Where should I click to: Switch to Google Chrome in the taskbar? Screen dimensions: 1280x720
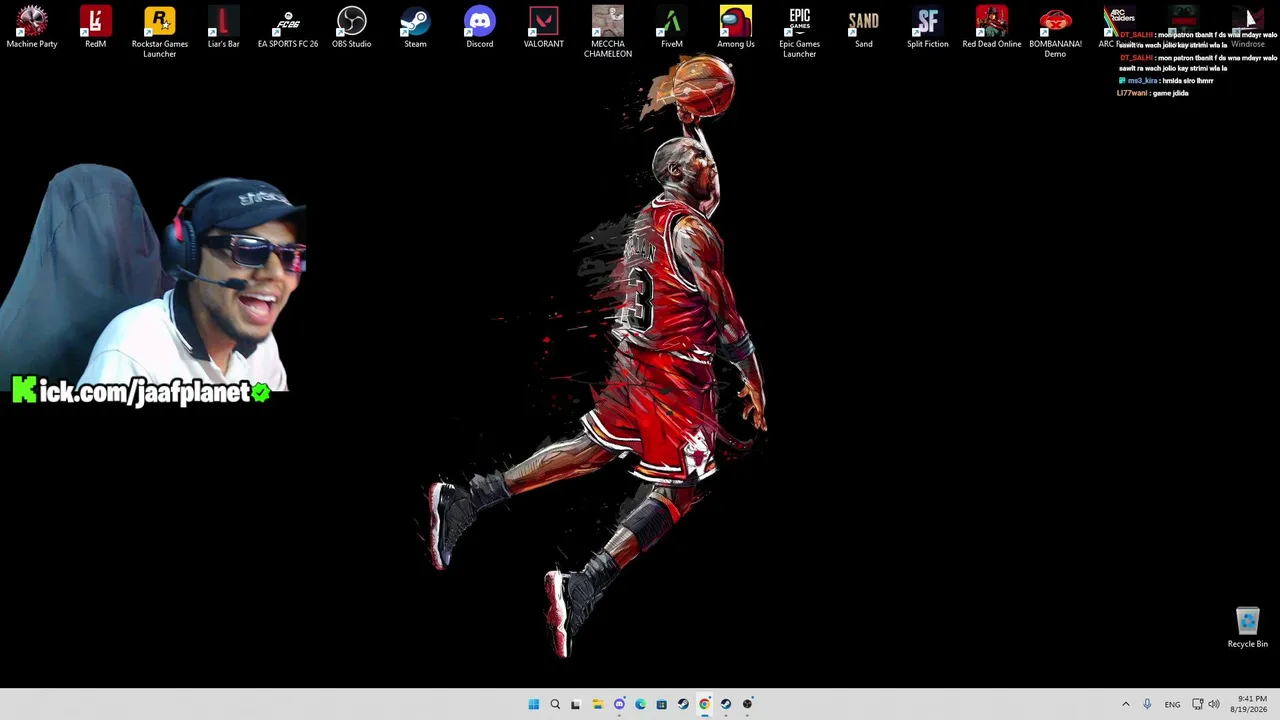coord(704,704)
